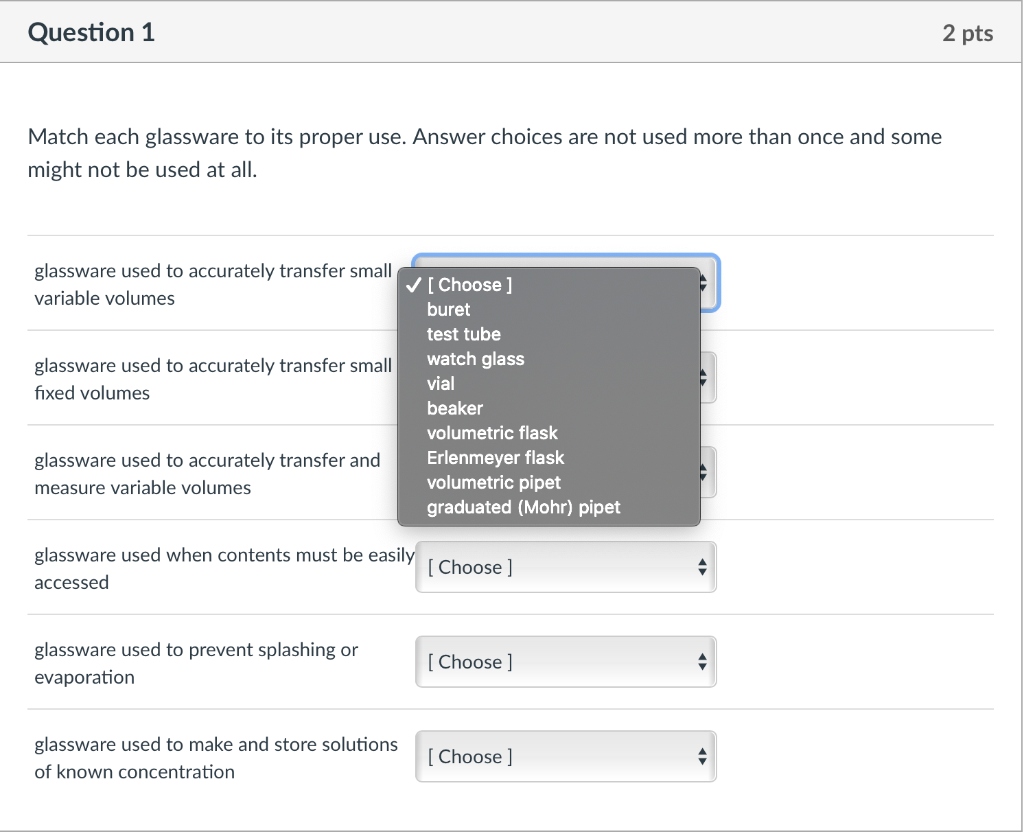This screenshot has width=1024, height=836.
Task: Pick test tube in the dropdown list
Action: click(x=549, y=334)
